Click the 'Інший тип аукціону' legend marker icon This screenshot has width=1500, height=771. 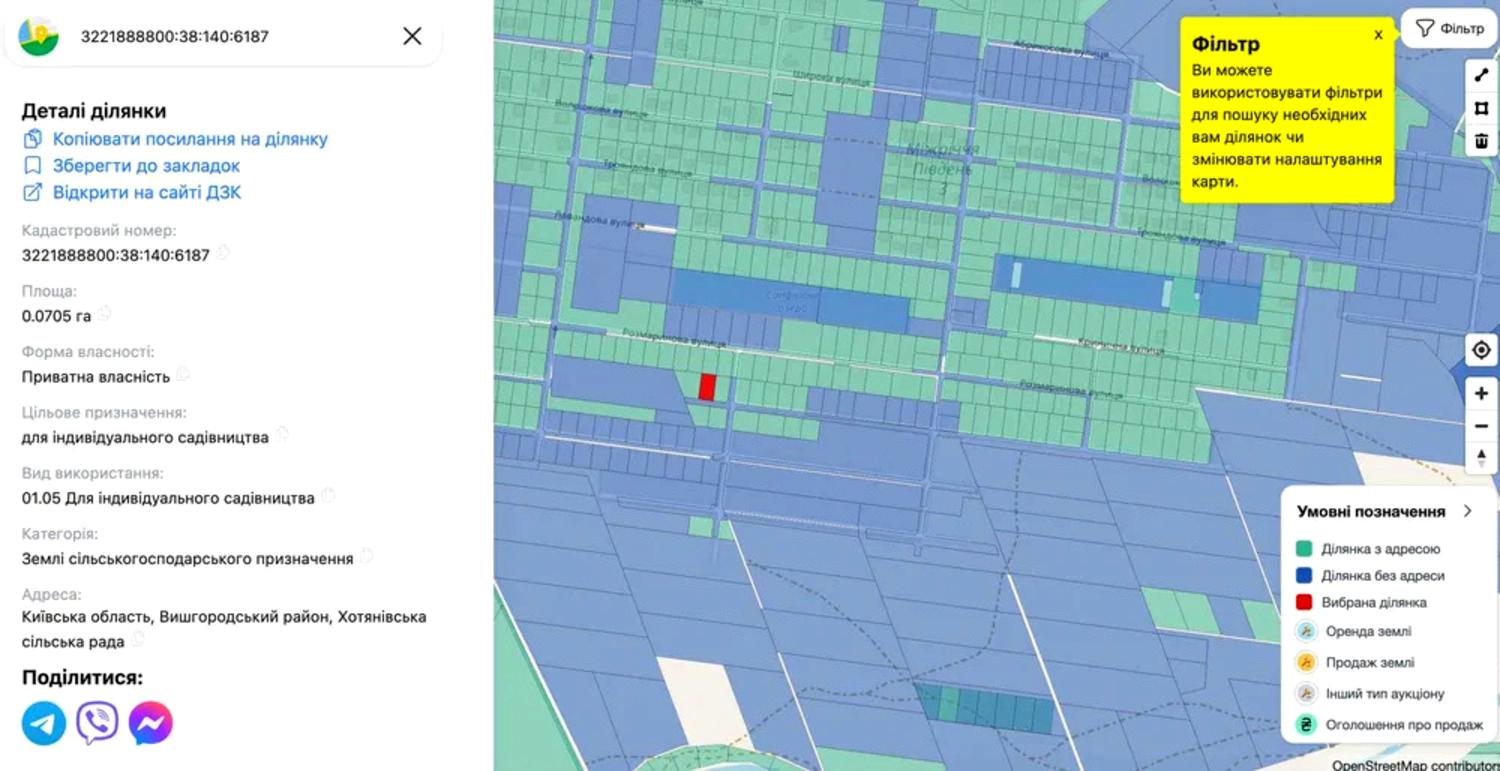(1306, 693)
